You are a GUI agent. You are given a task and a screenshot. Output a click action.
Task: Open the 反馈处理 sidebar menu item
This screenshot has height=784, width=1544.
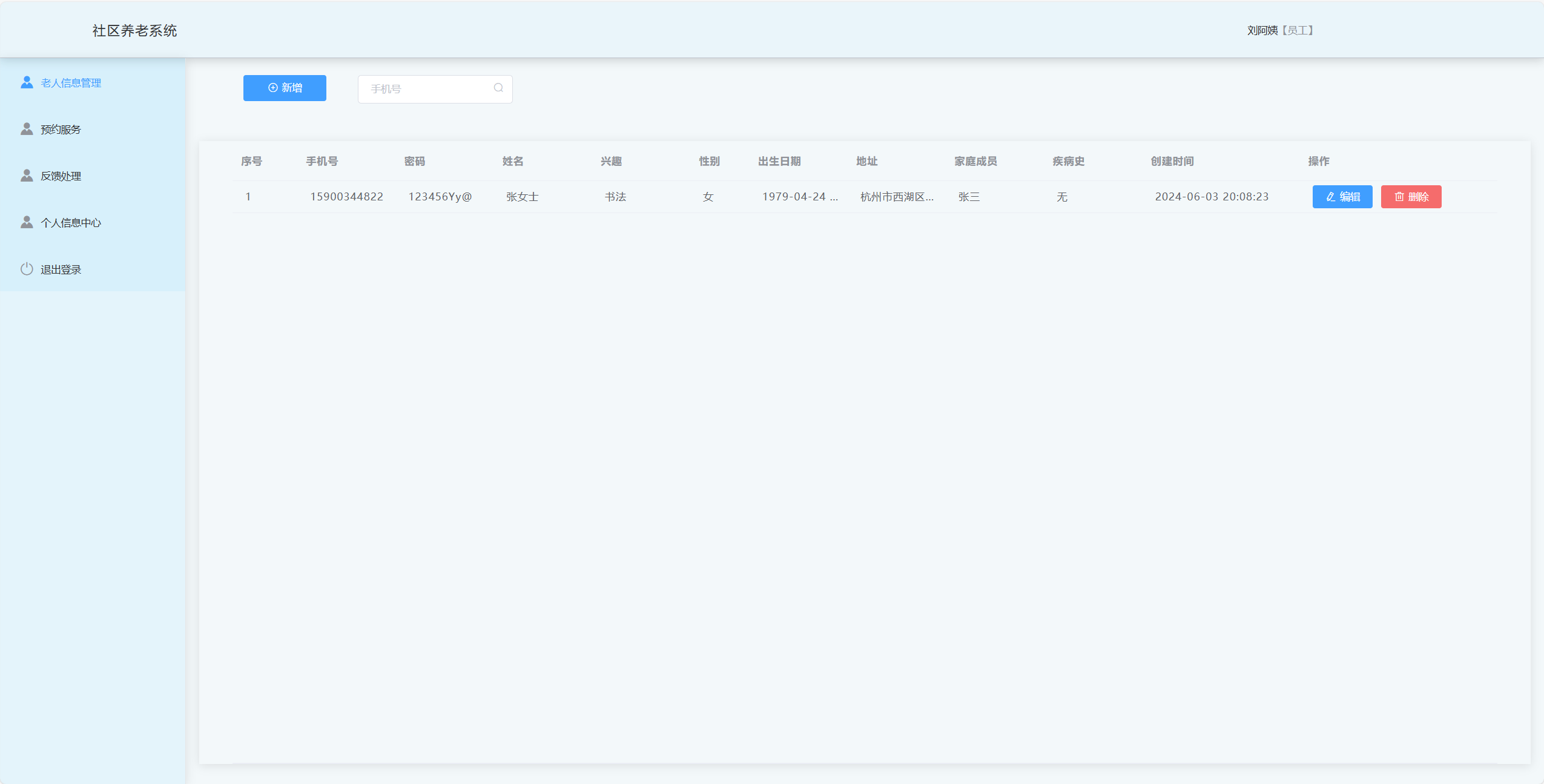(x=60, y=176)
